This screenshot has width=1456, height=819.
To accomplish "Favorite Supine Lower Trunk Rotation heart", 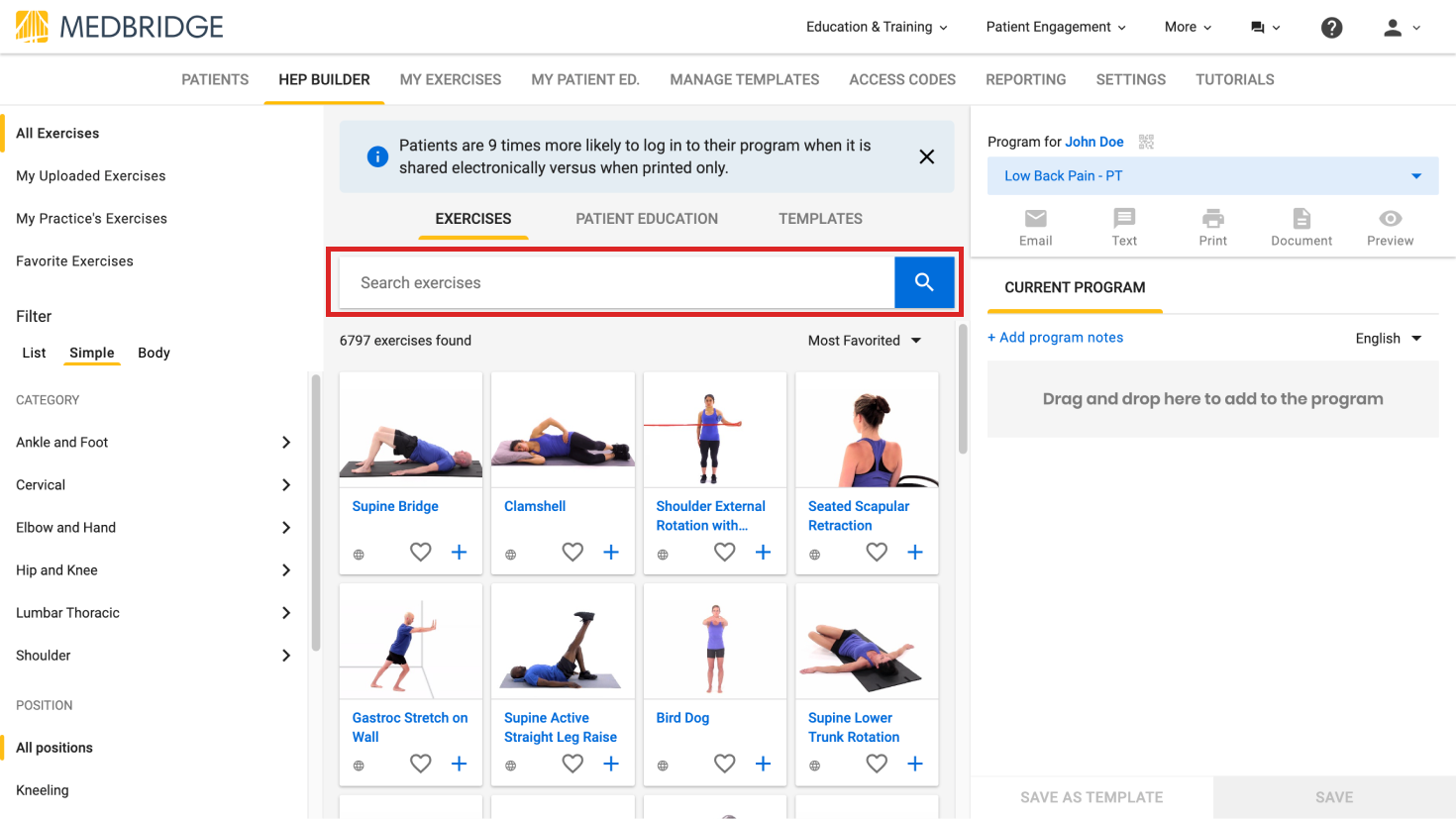I will pos(877,764).
